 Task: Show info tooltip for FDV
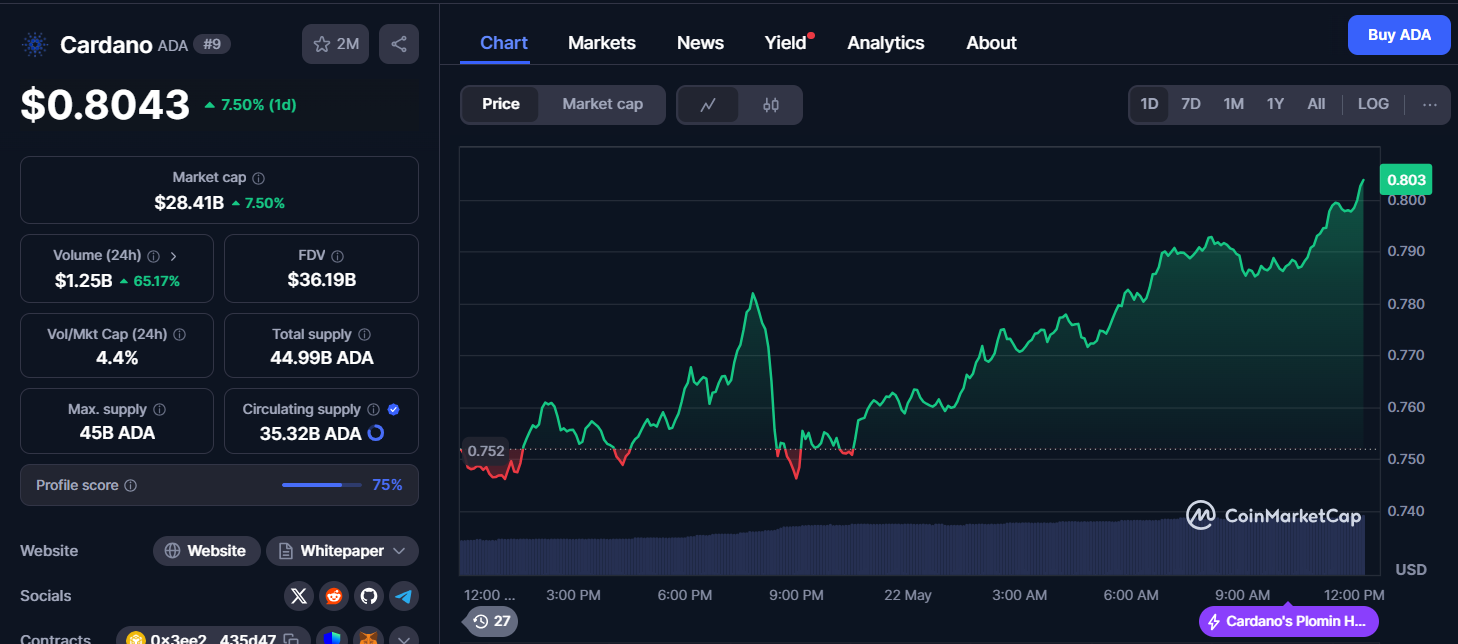[337, 256]
